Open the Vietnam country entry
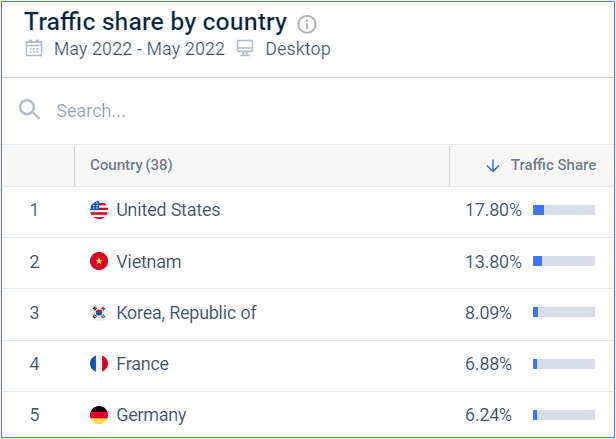616x439 pixels. (x=149, y=261)
